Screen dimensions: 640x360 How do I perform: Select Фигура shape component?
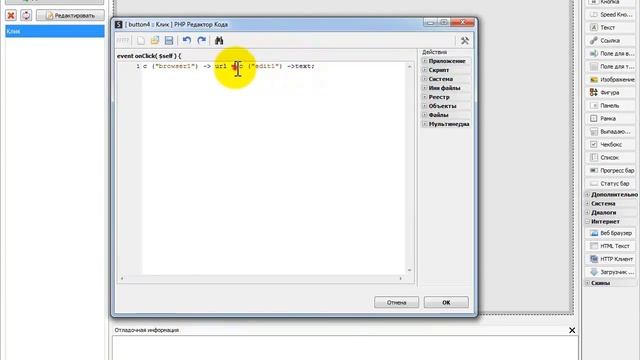tap(610, 93)
